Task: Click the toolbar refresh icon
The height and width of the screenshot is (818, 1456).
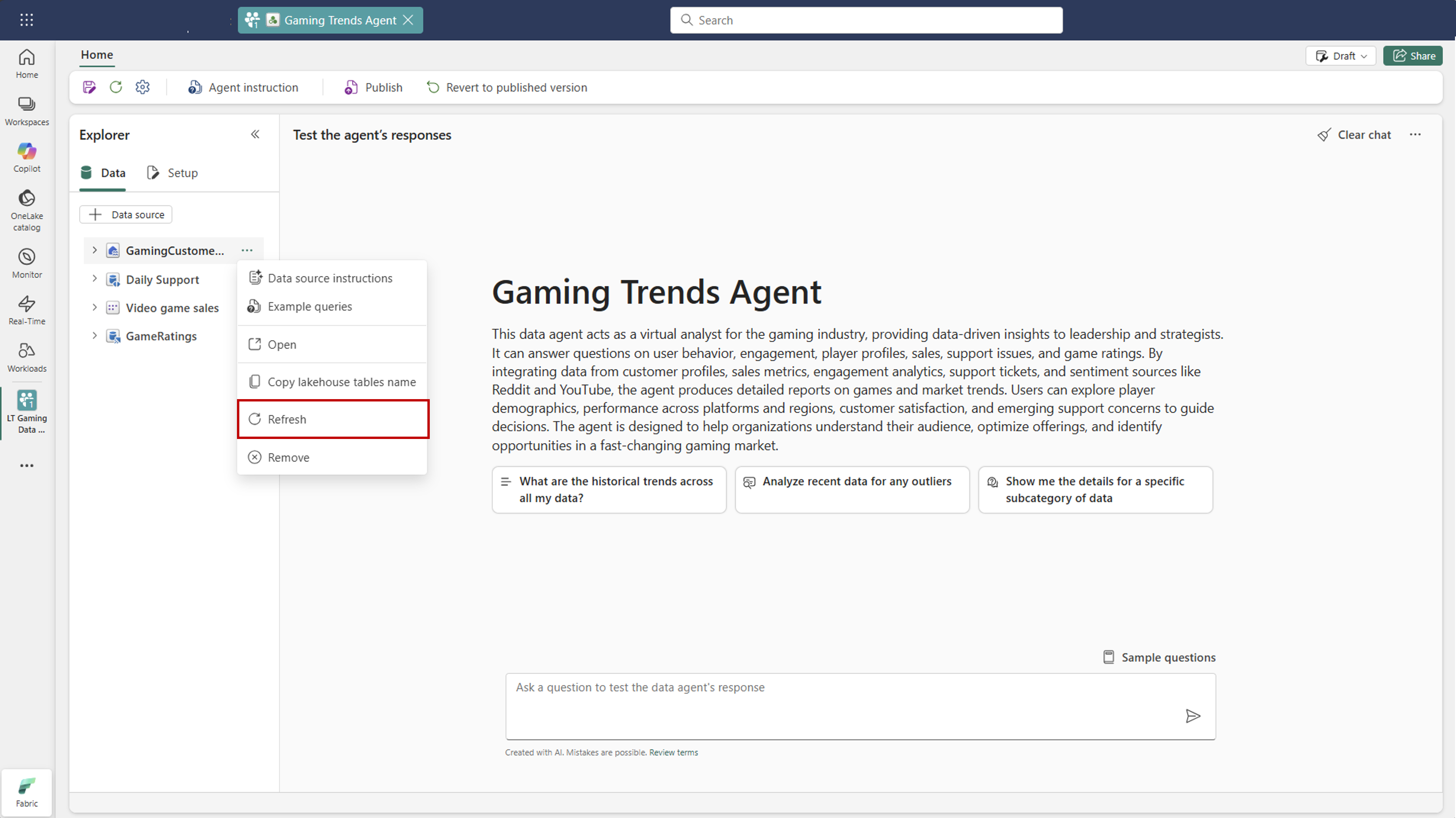Action: (x=116, y=87)
